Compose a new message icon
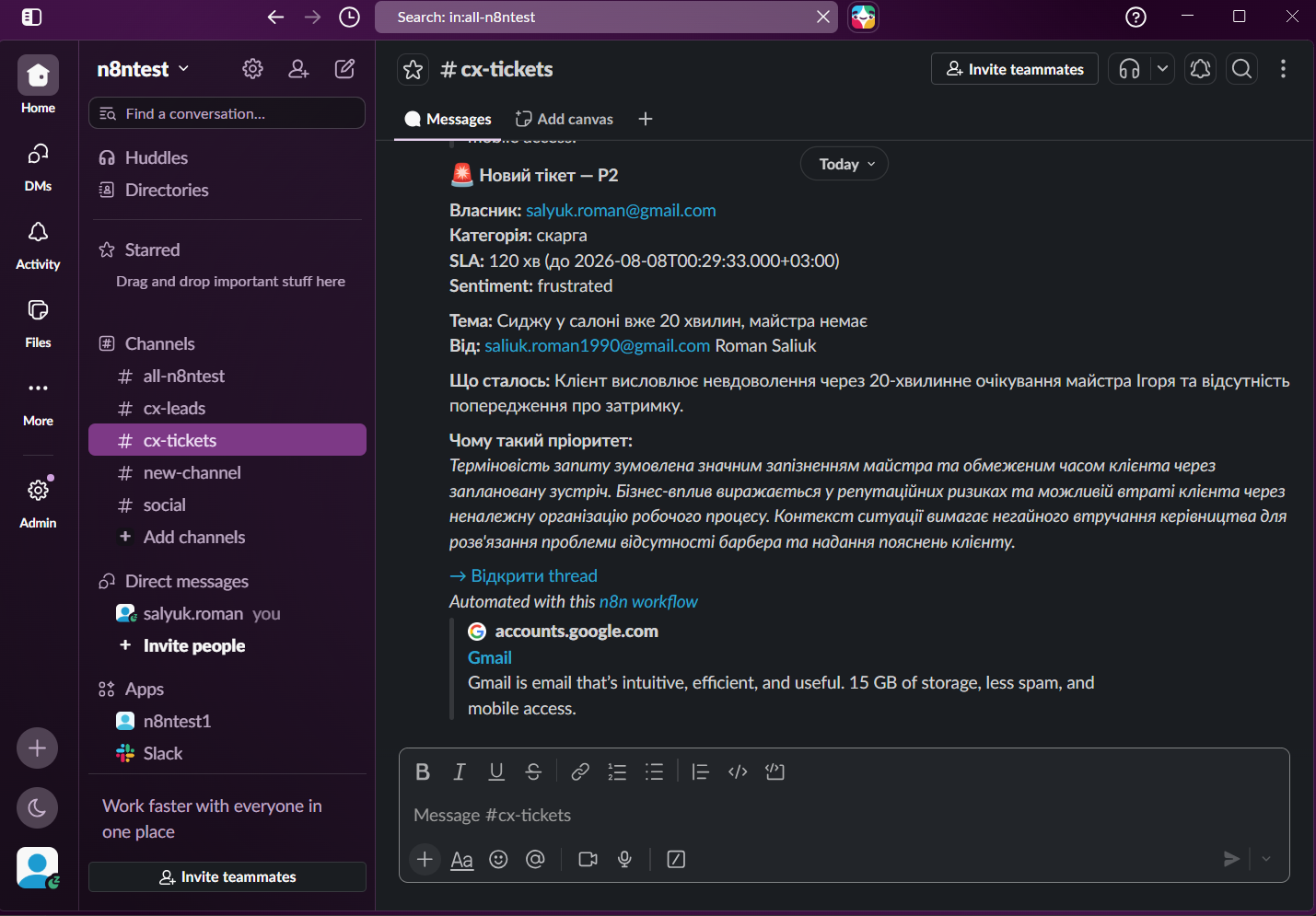The height and width of the screenshot is (916, 1316). (x=345, y=69)
